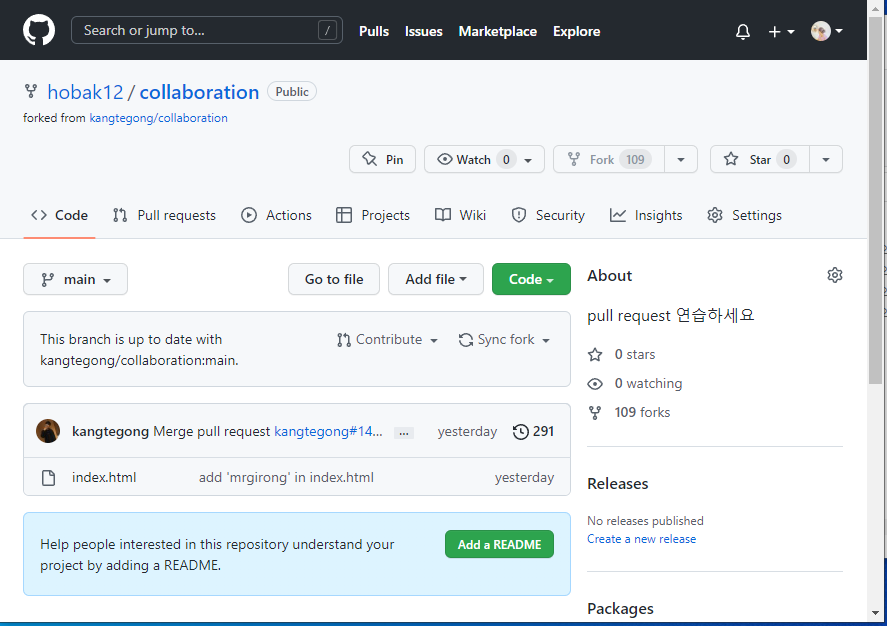Expand the Watch notification options arrow
887x626 pixels.
pos(528,160)
